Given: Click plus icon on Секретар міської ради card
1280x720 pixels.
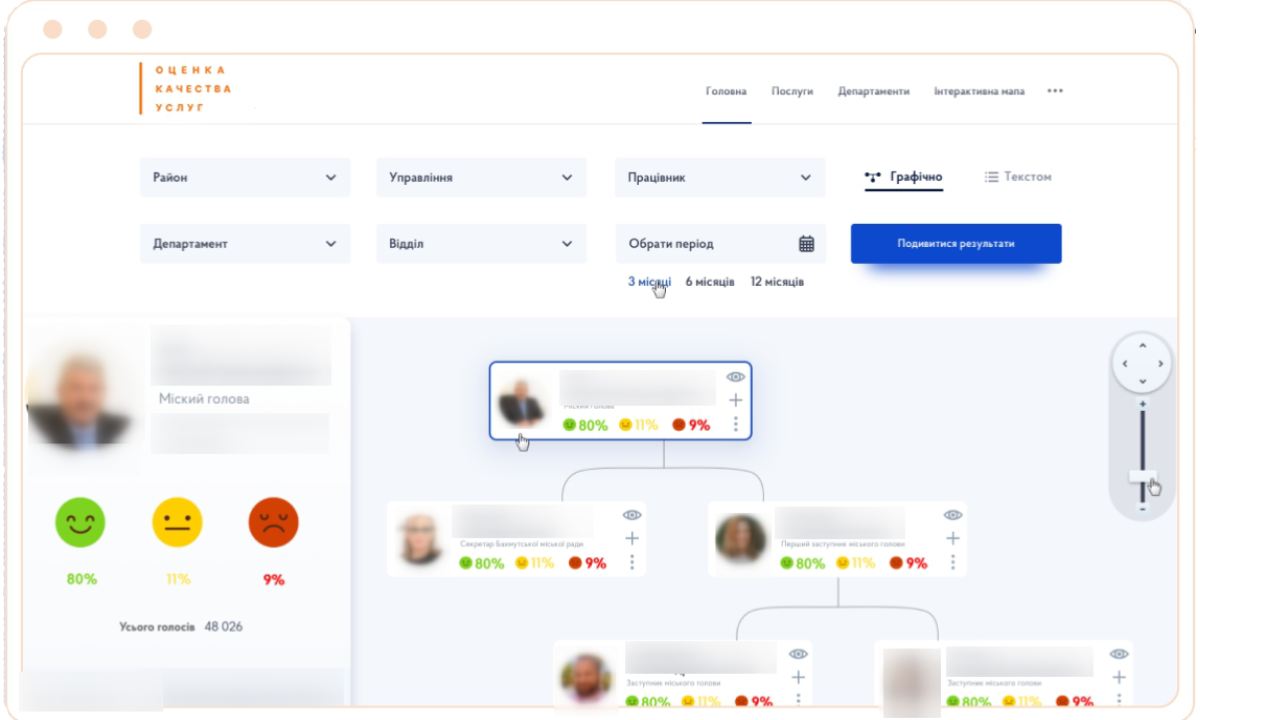Looking at the screenshot, I should 632,538.
